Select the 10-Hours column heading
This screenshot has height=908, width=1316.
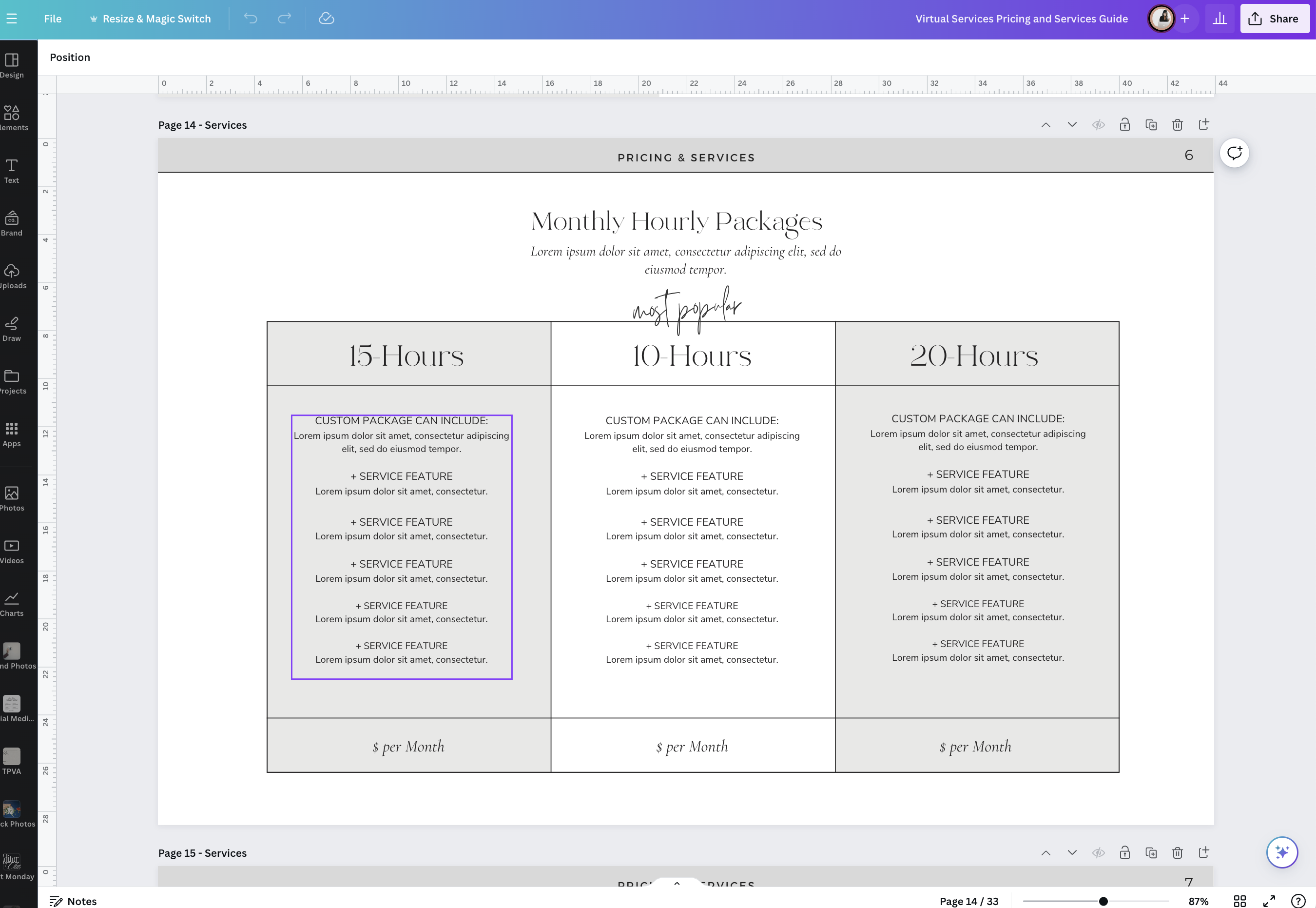692,356
